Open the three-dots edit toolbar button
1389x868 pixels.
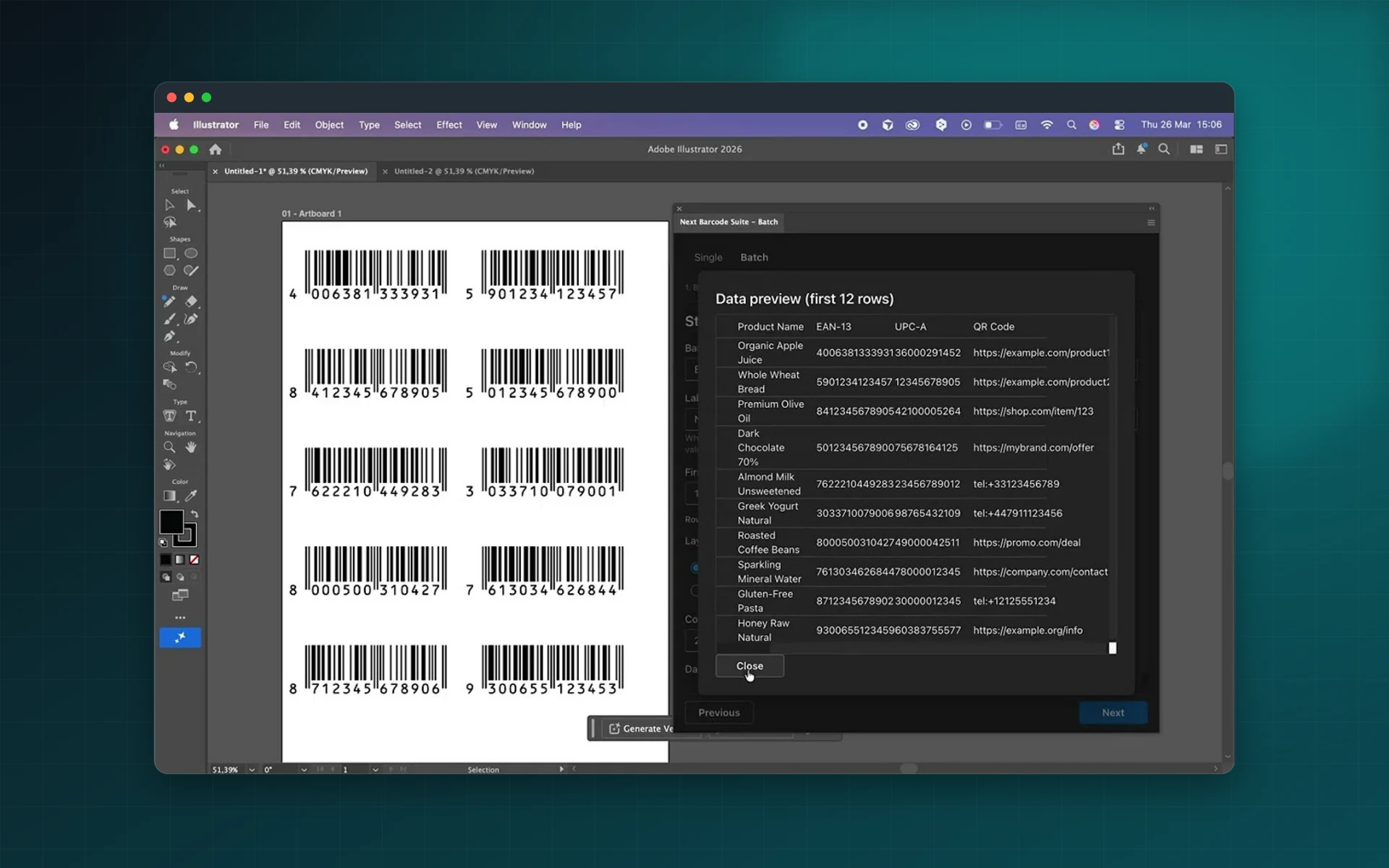[180, 618]
